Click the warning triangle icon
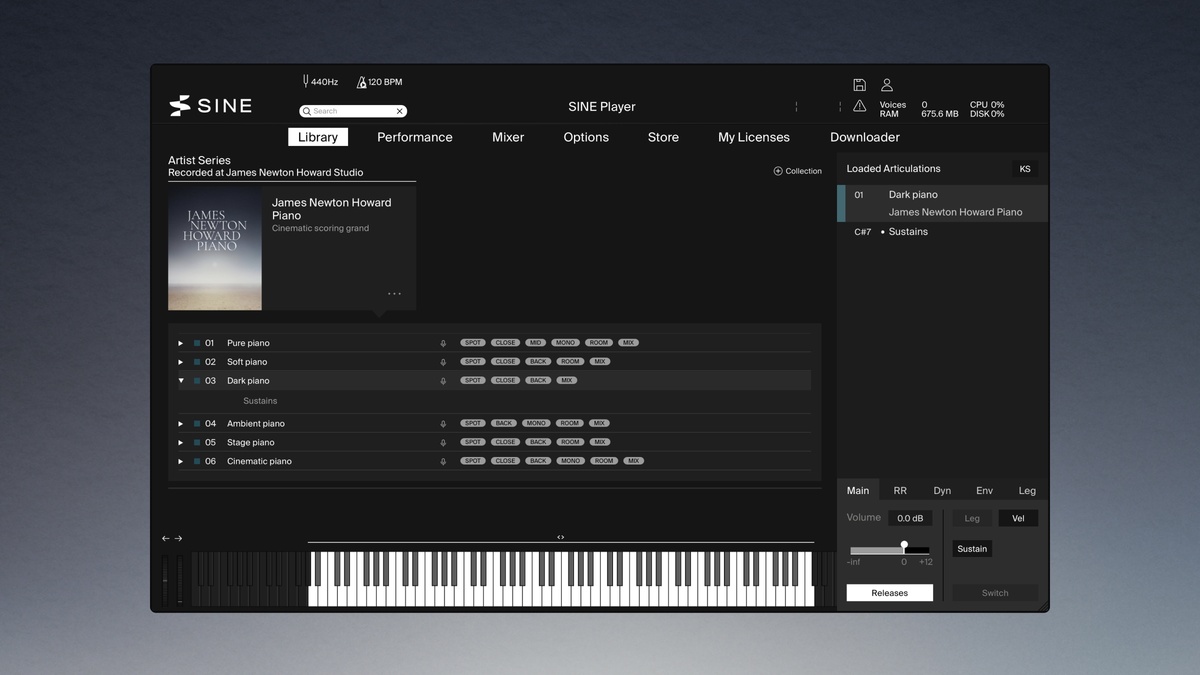This screenshot has width=1200, height=675. (859, 106)
